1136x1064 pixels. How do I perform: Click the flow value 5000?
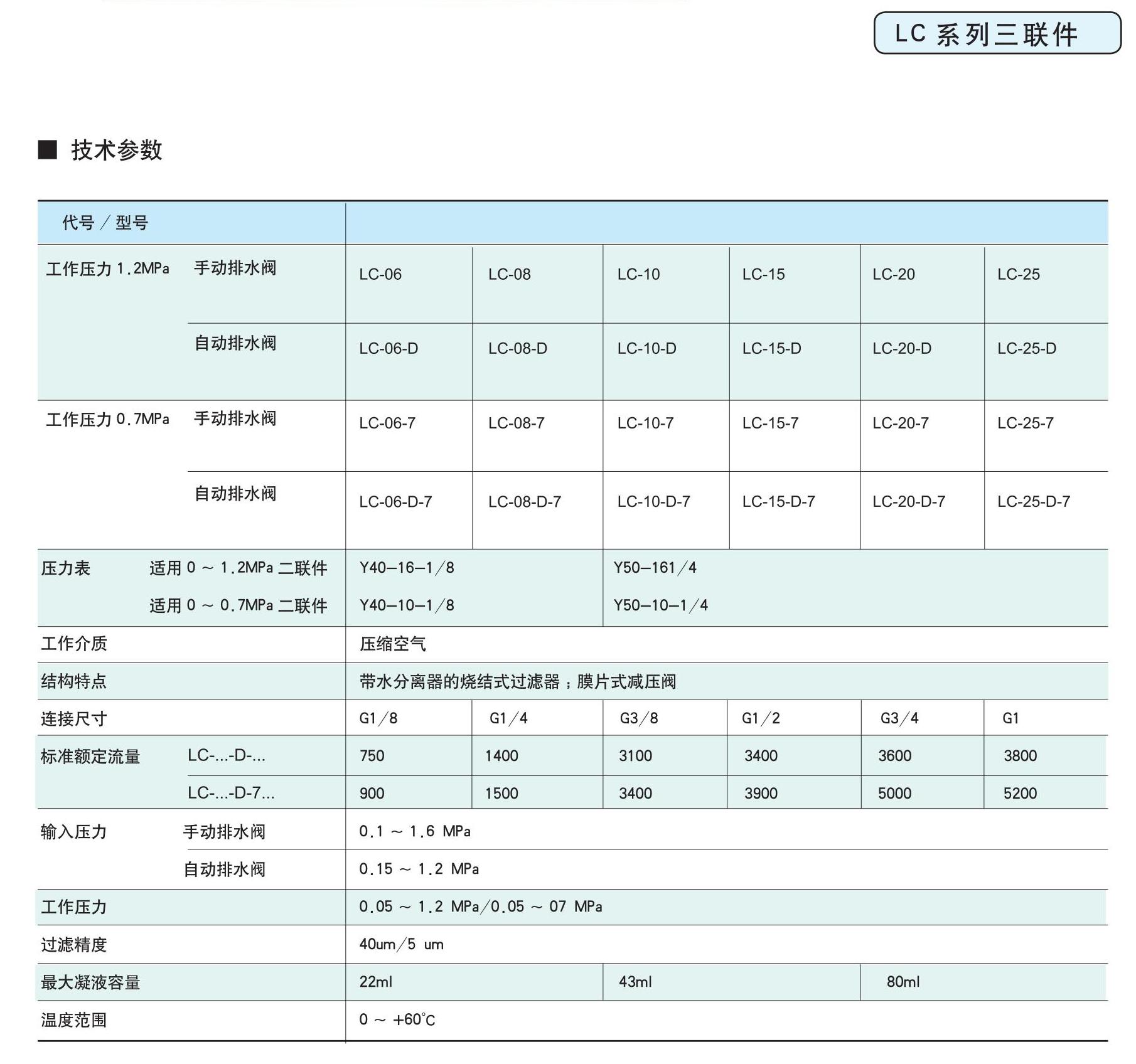pos(894,794)
